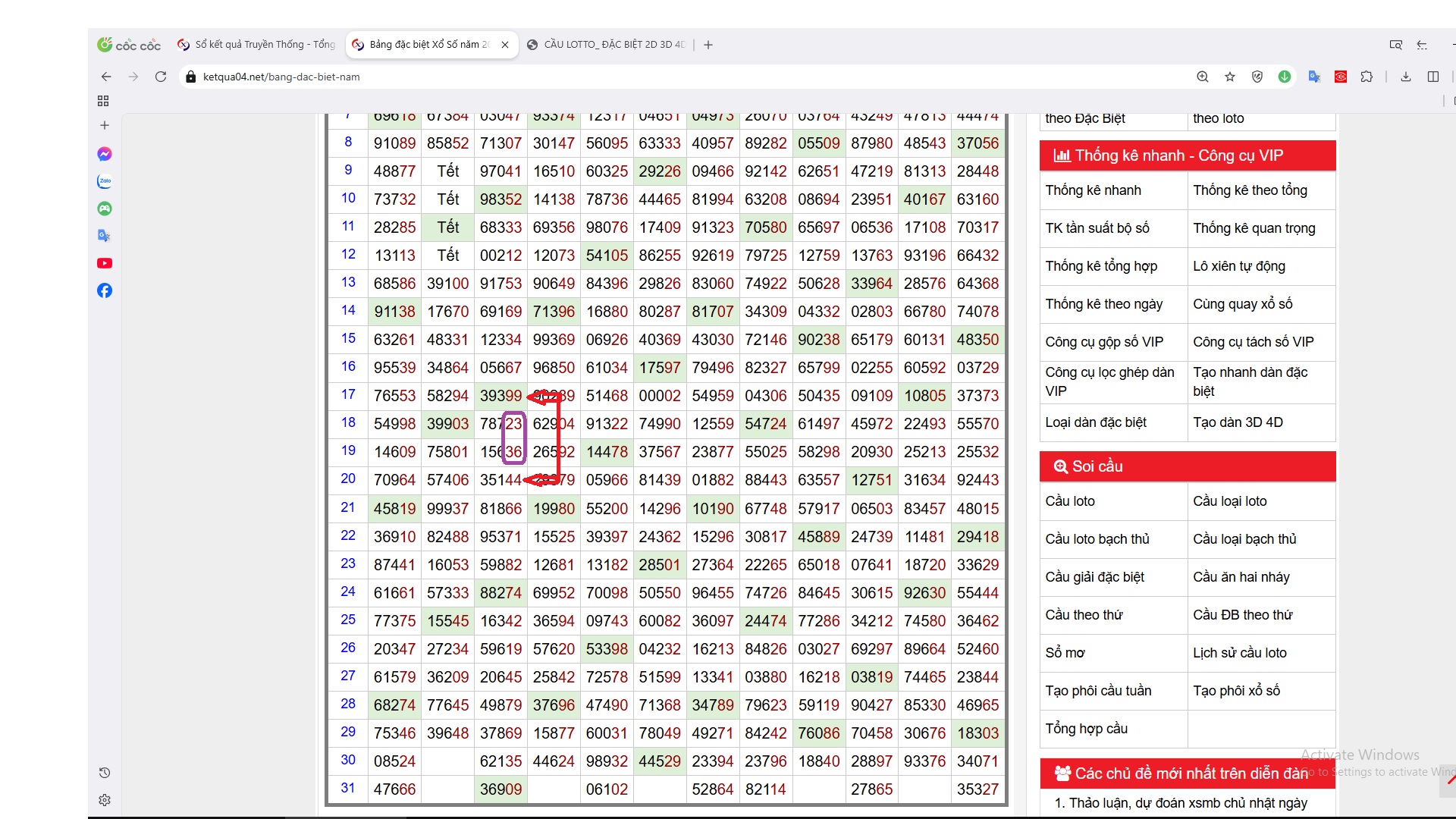Open Messenger from the browser sidebar
The image size is (1456, 819).
(105, 154)
